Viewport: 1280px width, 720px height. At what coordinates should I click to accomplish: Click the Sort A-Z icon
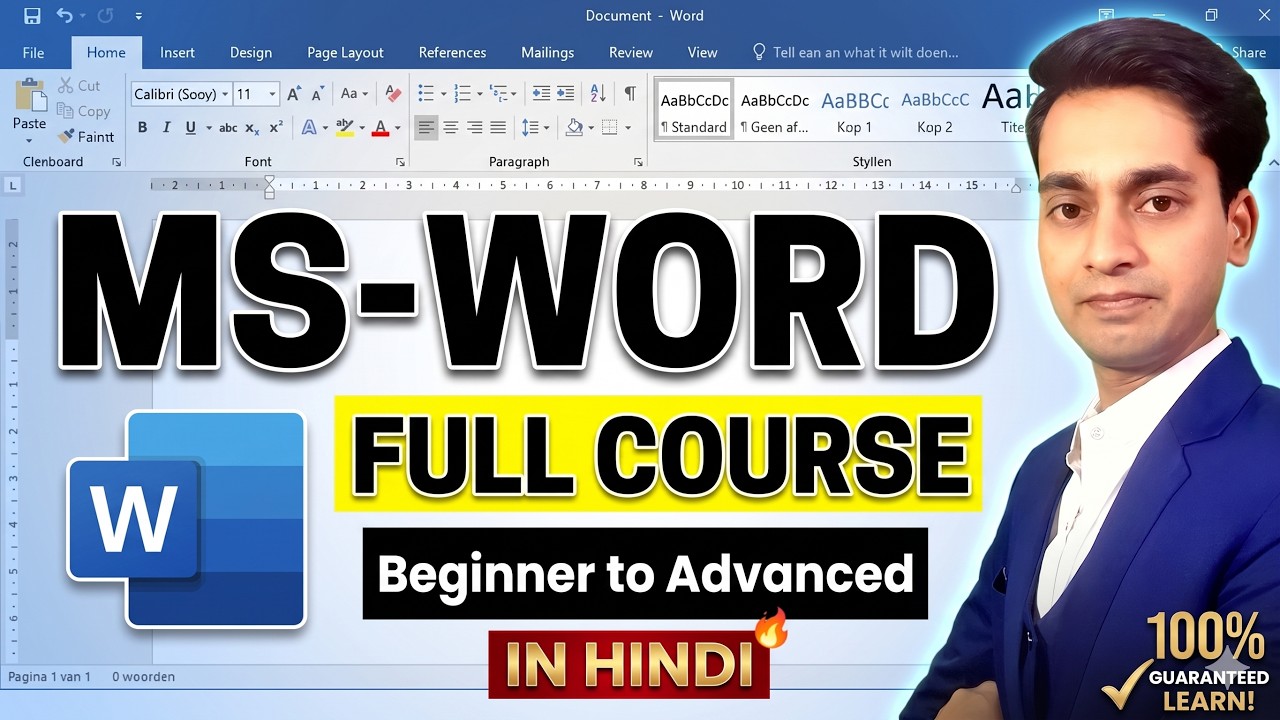(598, 94)
